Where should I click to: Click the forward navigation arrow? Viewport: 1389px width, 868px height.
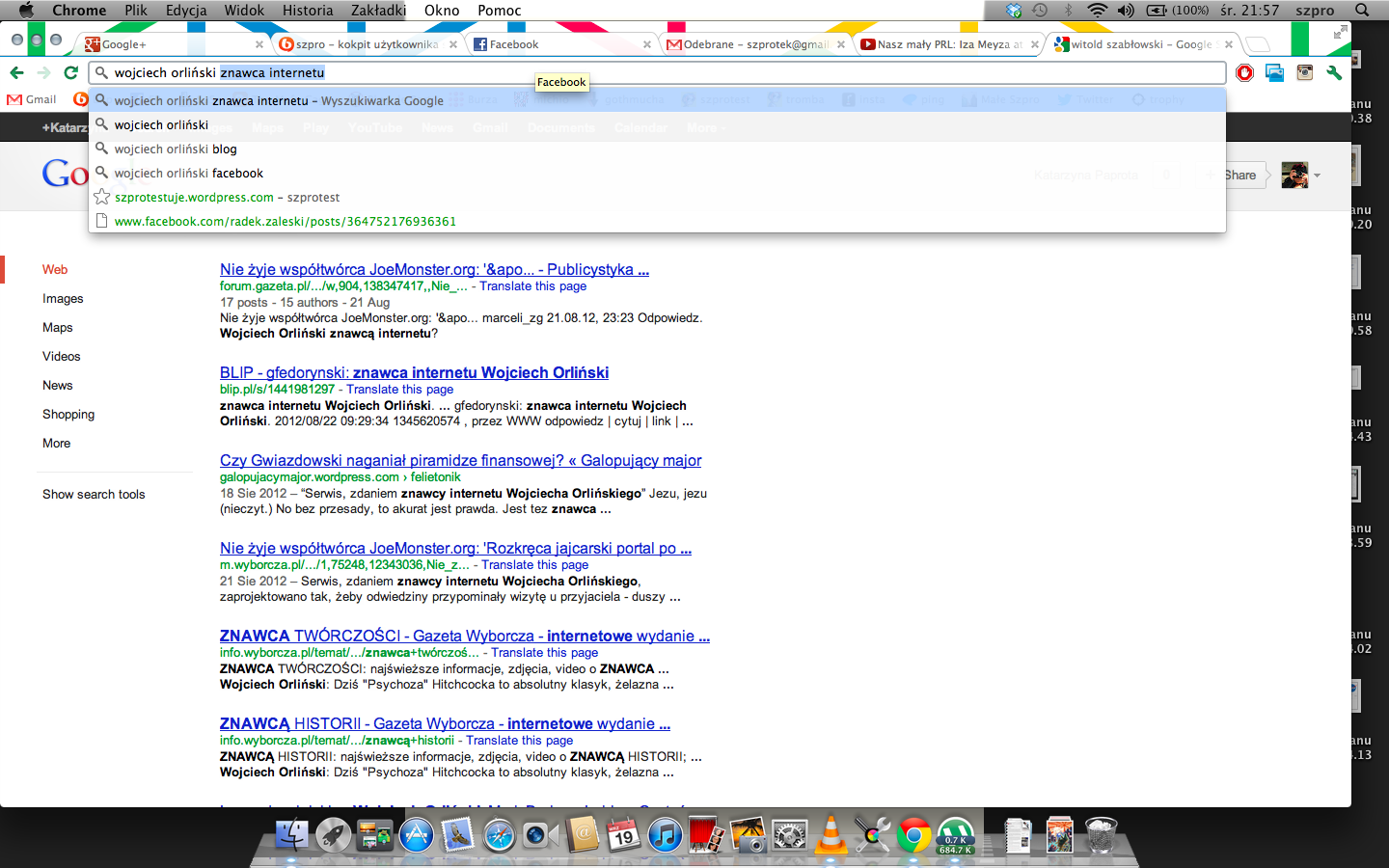[43, 72]
